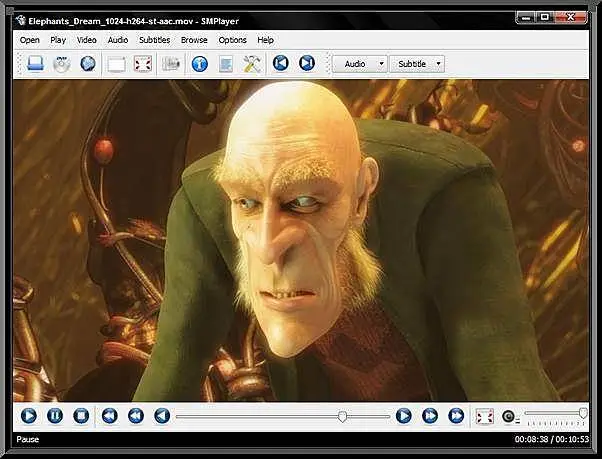Go to previous playlist item
Screen dimensions: 602x459
point(281,63)
